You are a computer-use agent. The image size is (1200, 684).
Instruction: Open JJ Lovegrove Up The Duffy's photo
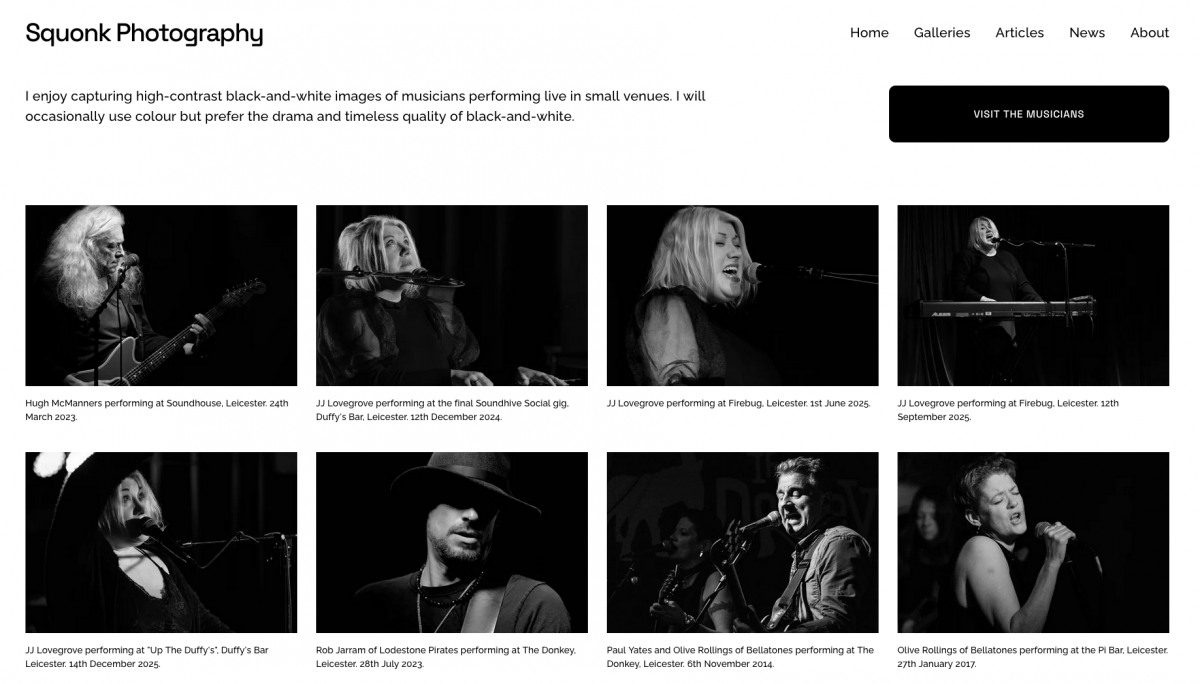[x=161, y=542]
